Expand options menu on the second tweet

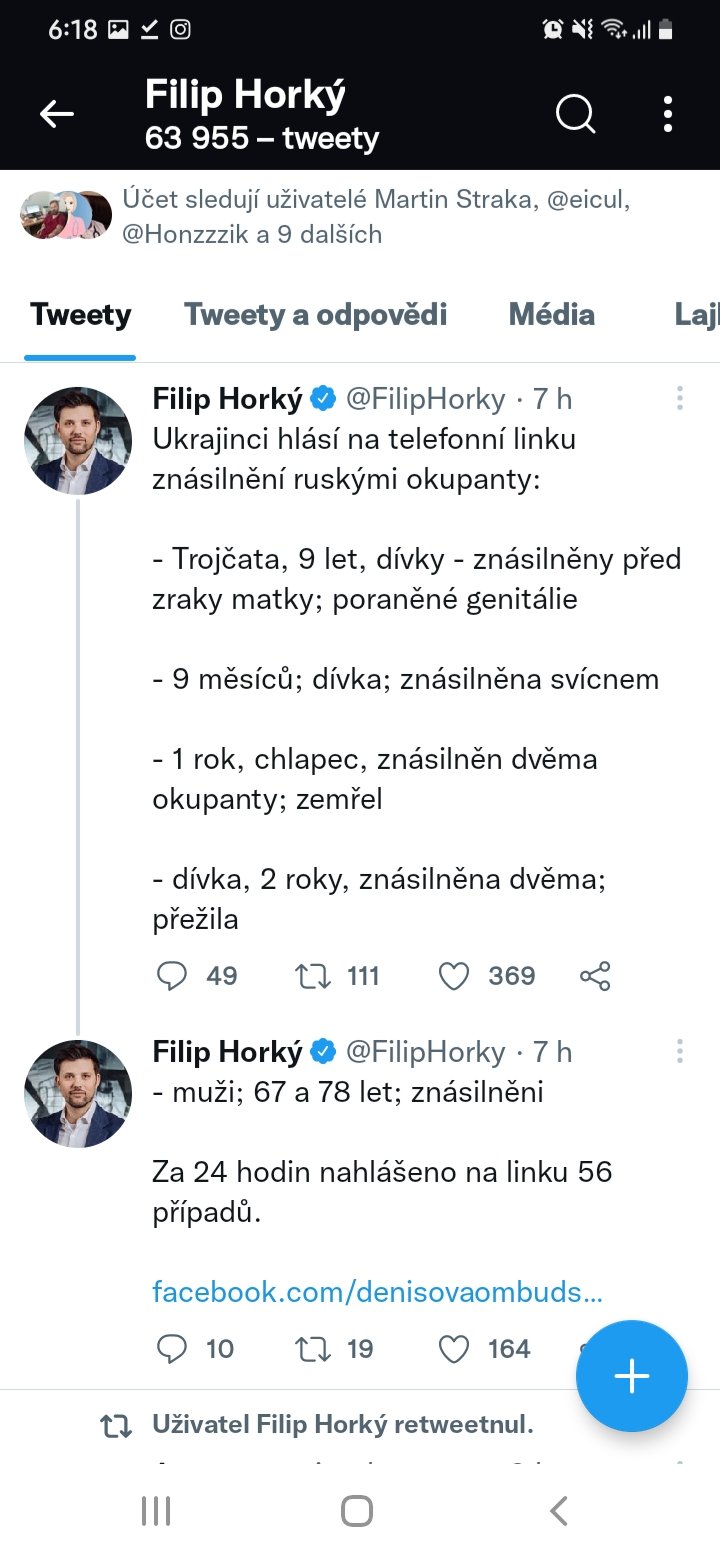tap(680, 1051)
